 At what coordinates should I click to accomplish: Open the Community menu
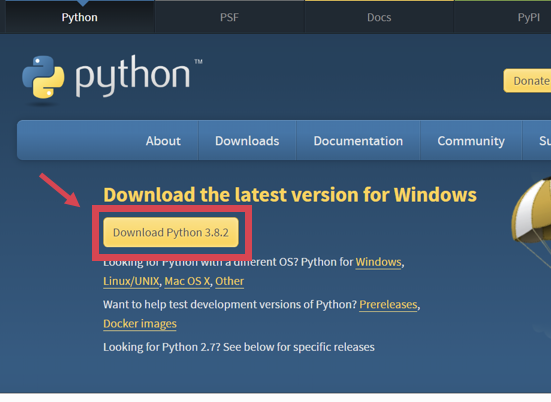(471, 141)
